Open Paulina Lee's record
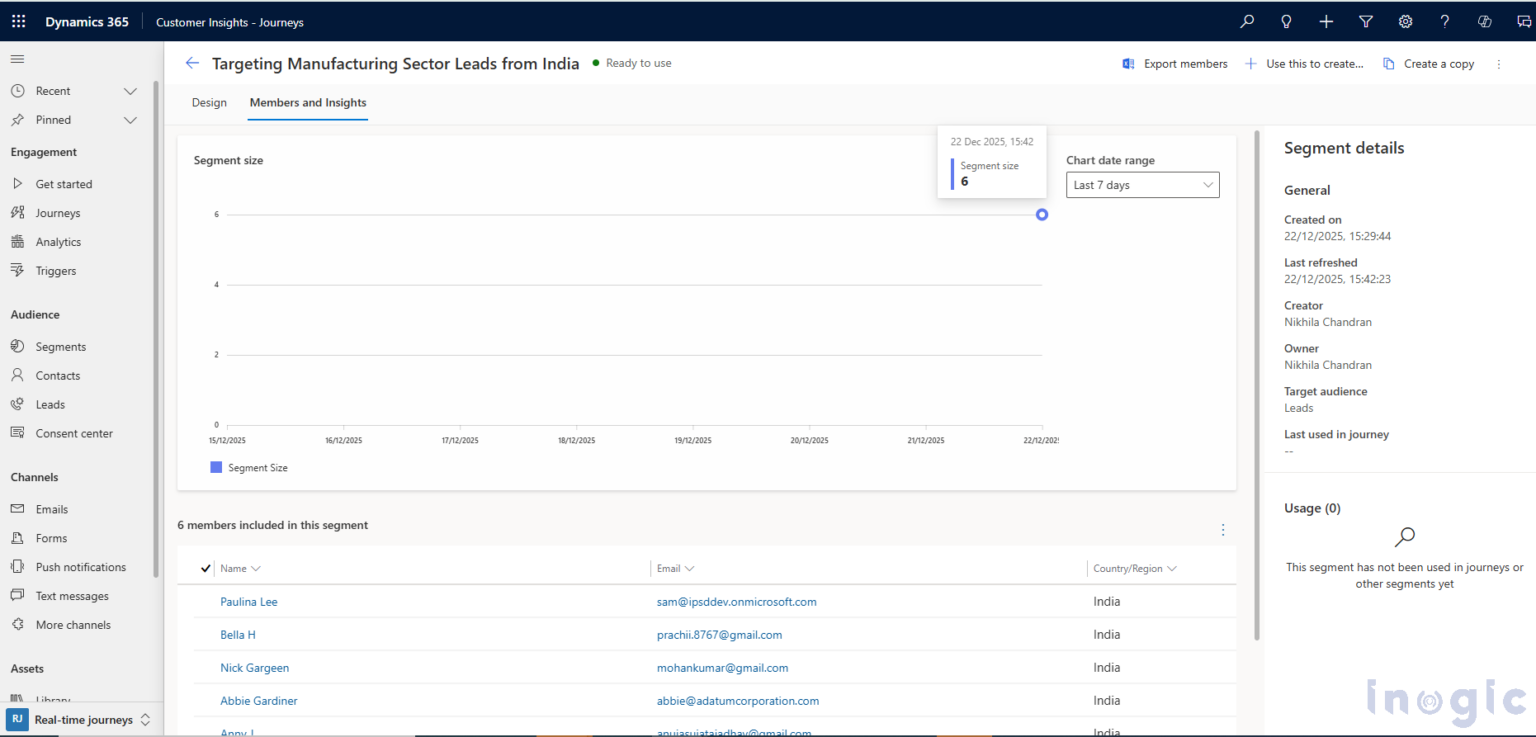The image size is (1536, 737). [249, 601]
